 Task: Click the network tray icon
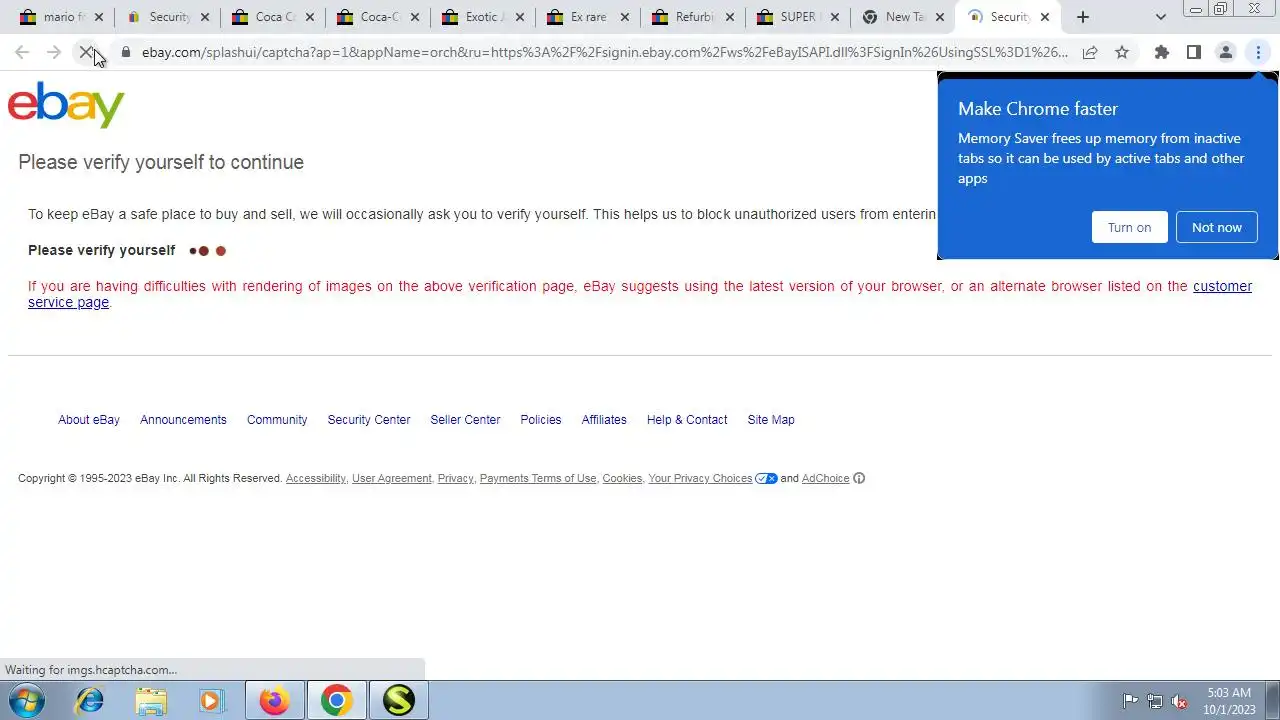coord(1154,701)
